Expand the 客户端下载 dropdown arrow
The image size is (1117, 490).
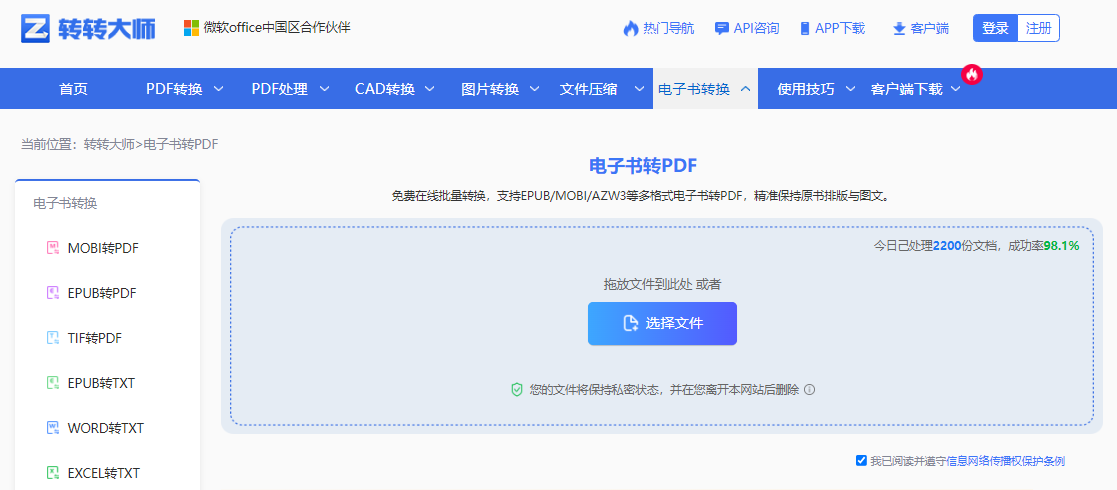[x=956, y=89]
